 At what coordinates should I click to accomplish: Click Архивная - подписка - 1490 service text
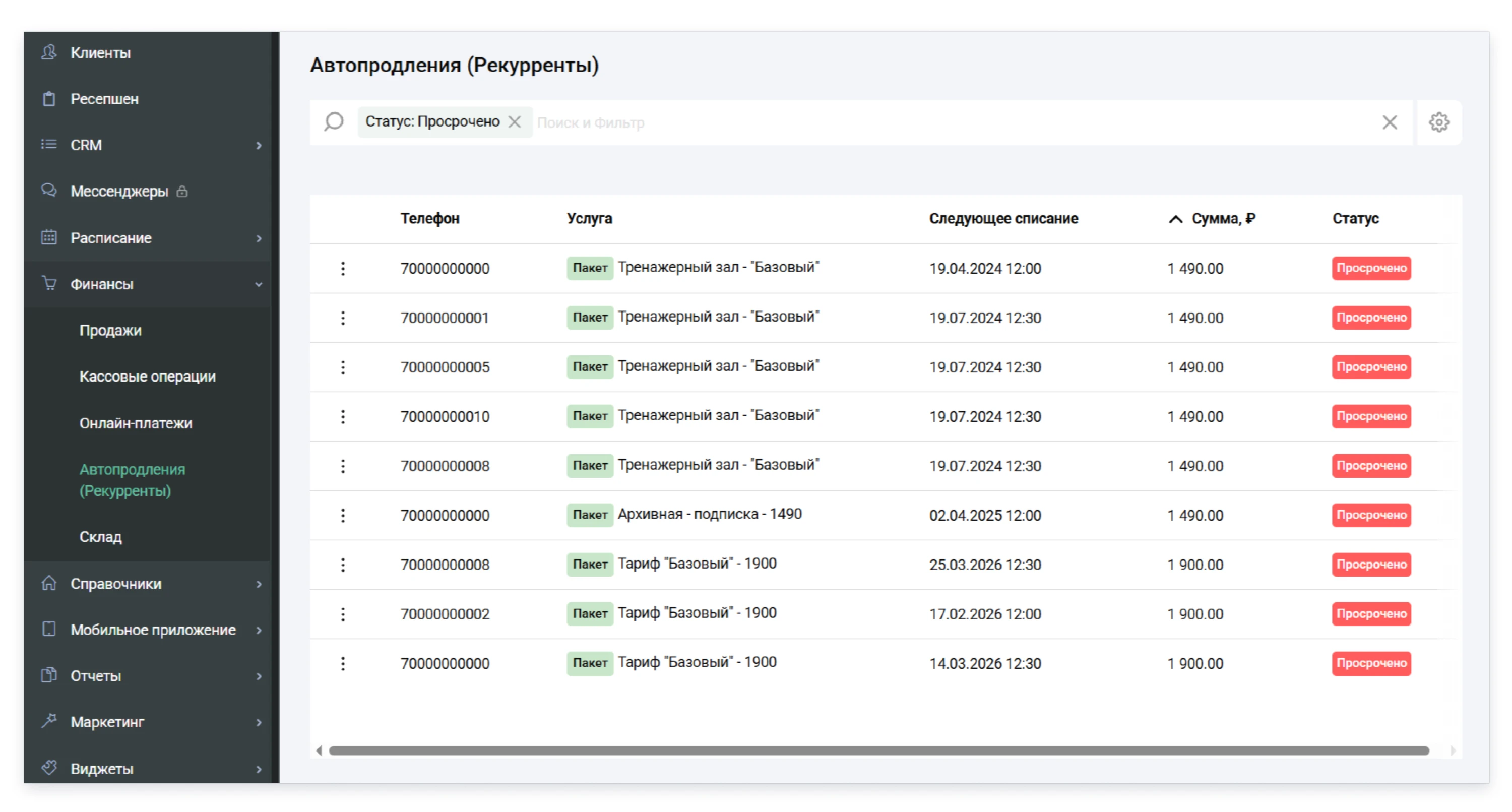click(709, 514)
